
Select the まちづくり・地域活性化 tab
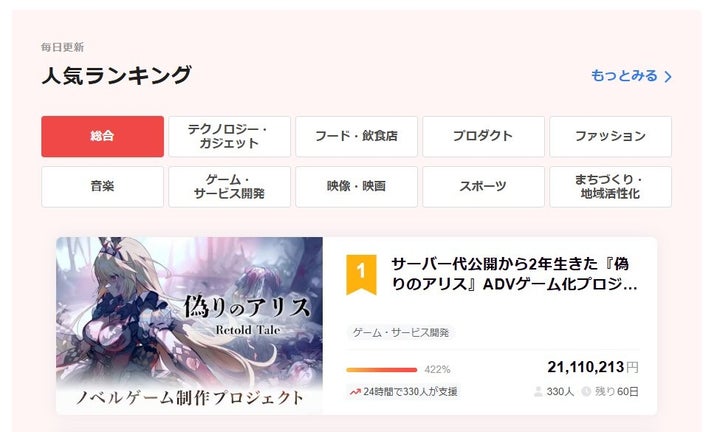[610, 187]
